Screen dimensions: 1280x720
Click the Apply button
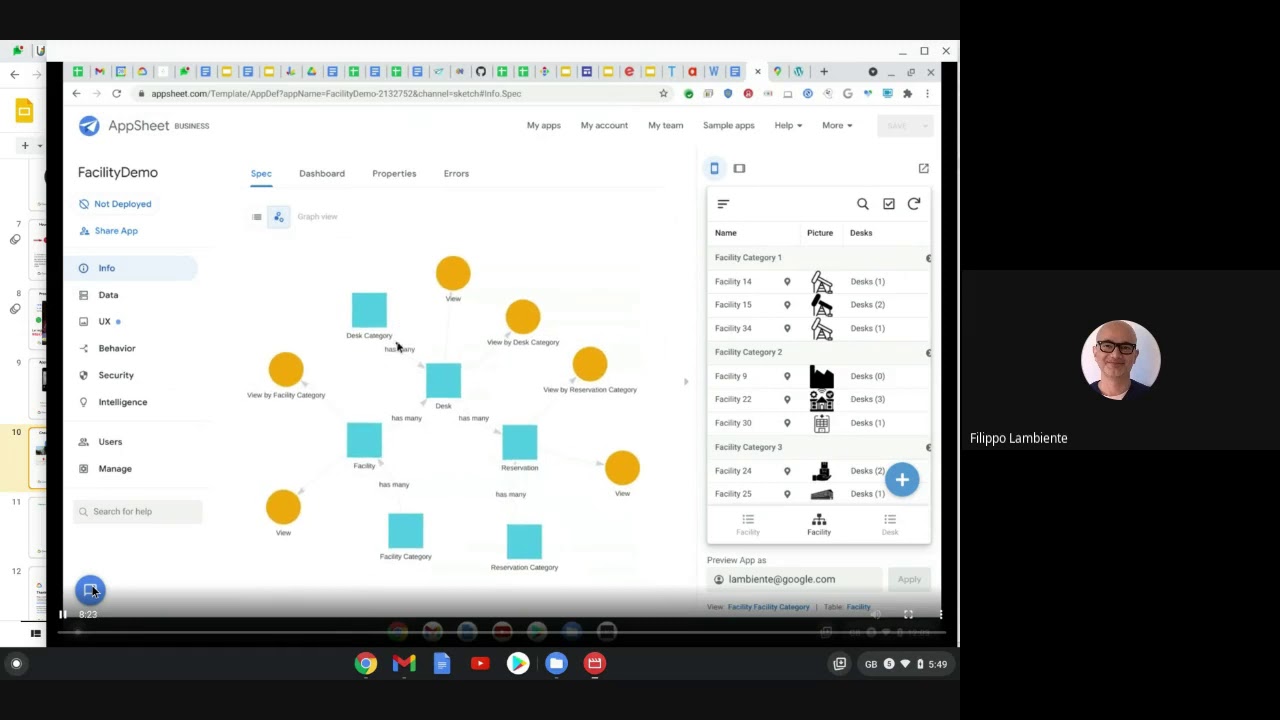coord(909,579)
